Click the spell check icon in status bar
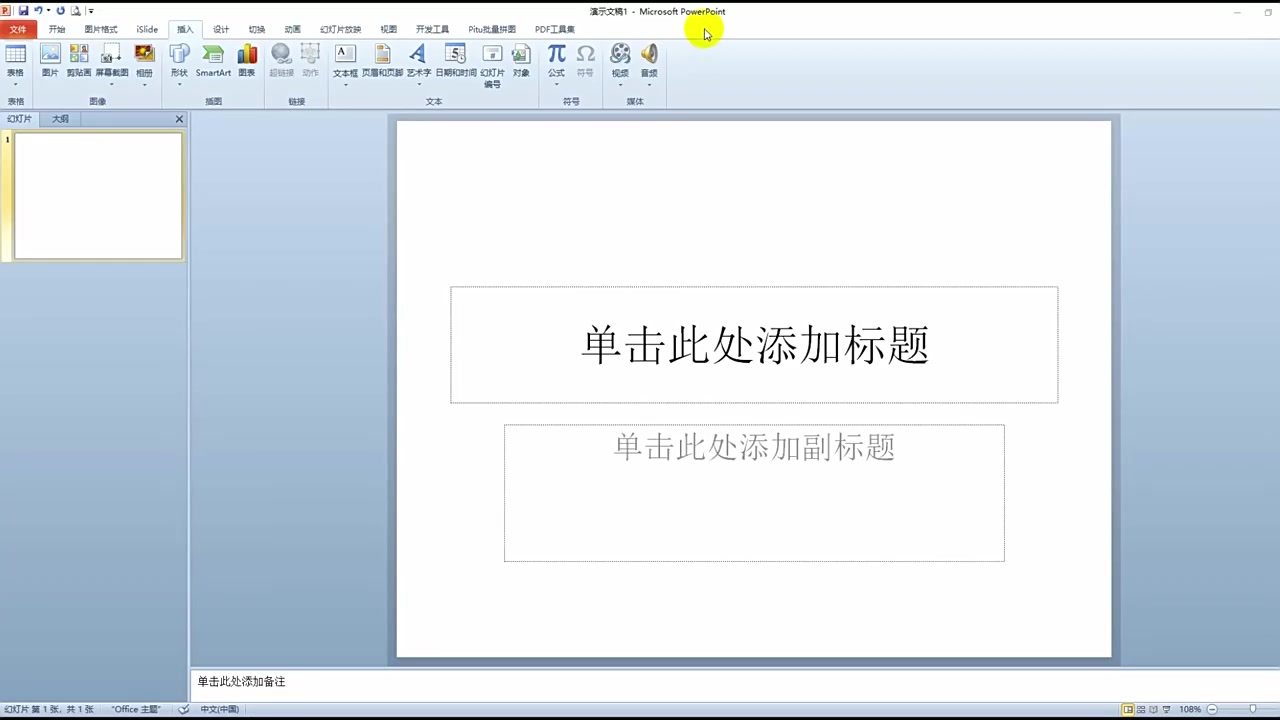The height and width of the screenshot is (720, 1280). 184,709
